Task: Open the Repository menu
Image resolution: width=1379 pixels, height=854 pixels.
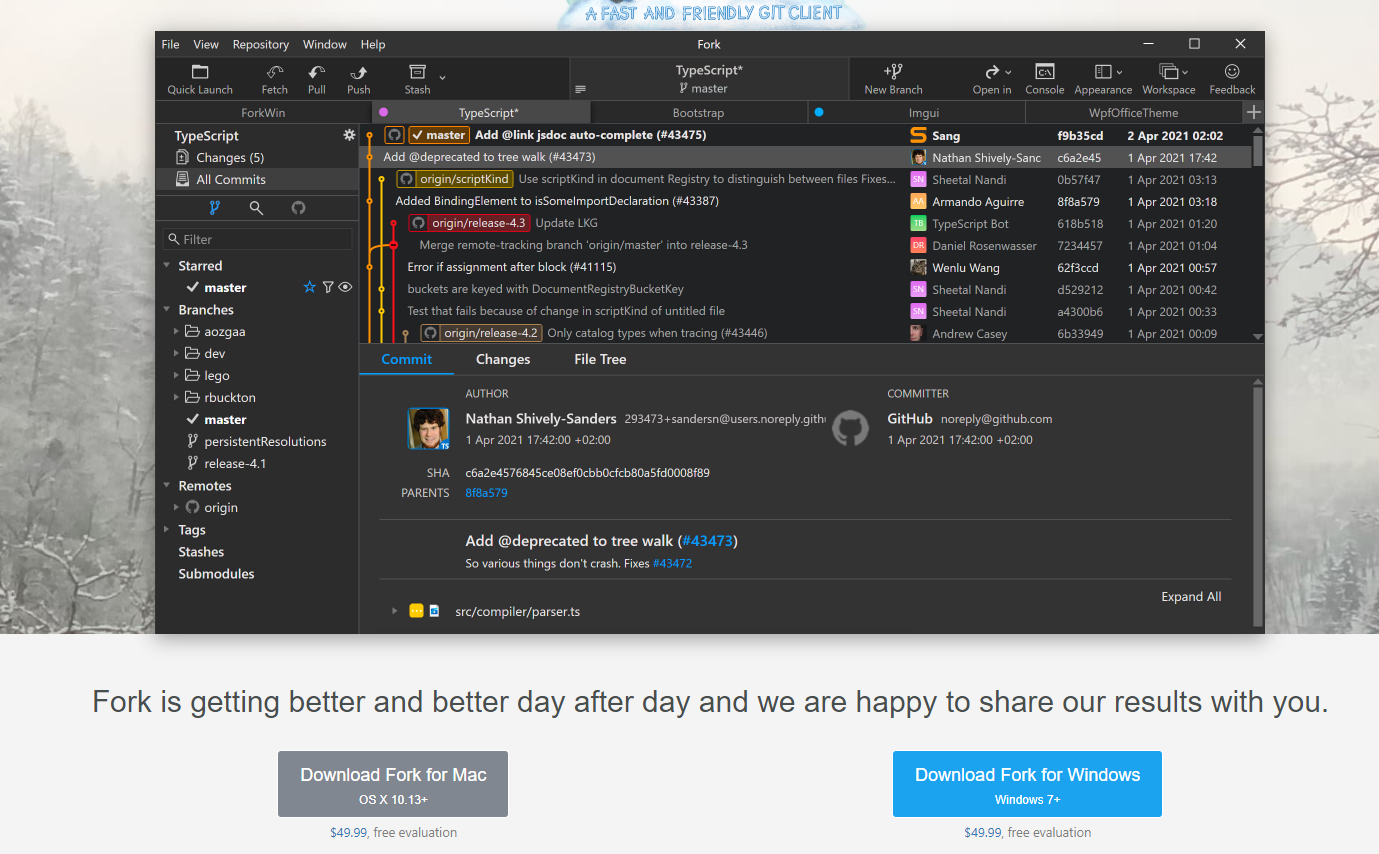Action: tap(261, 44)
